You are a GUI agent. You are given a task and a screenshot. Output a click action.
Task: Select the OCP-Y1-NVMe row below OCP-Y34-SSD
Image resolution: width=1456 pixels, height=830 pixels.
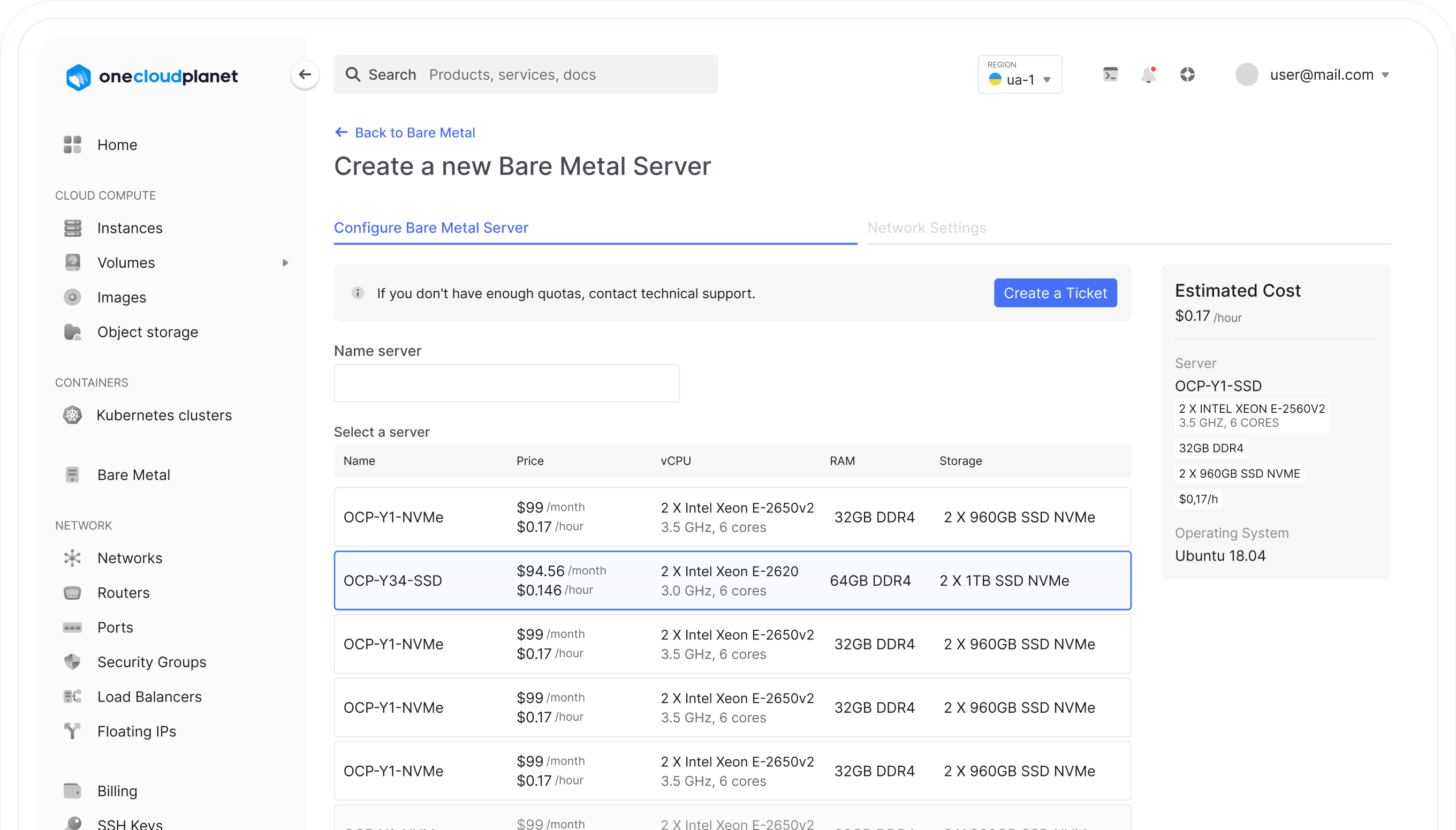point(732,644)
